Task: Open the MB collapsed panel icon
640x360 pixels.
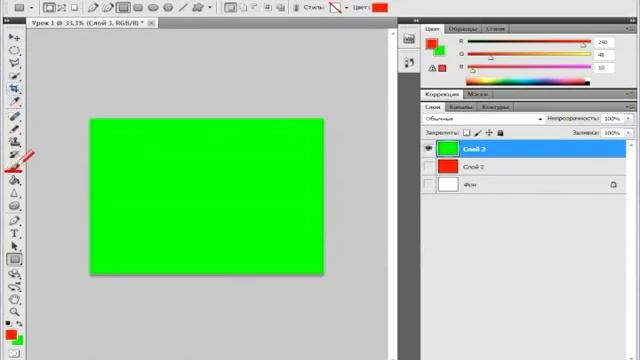Action: click(409, 39)
